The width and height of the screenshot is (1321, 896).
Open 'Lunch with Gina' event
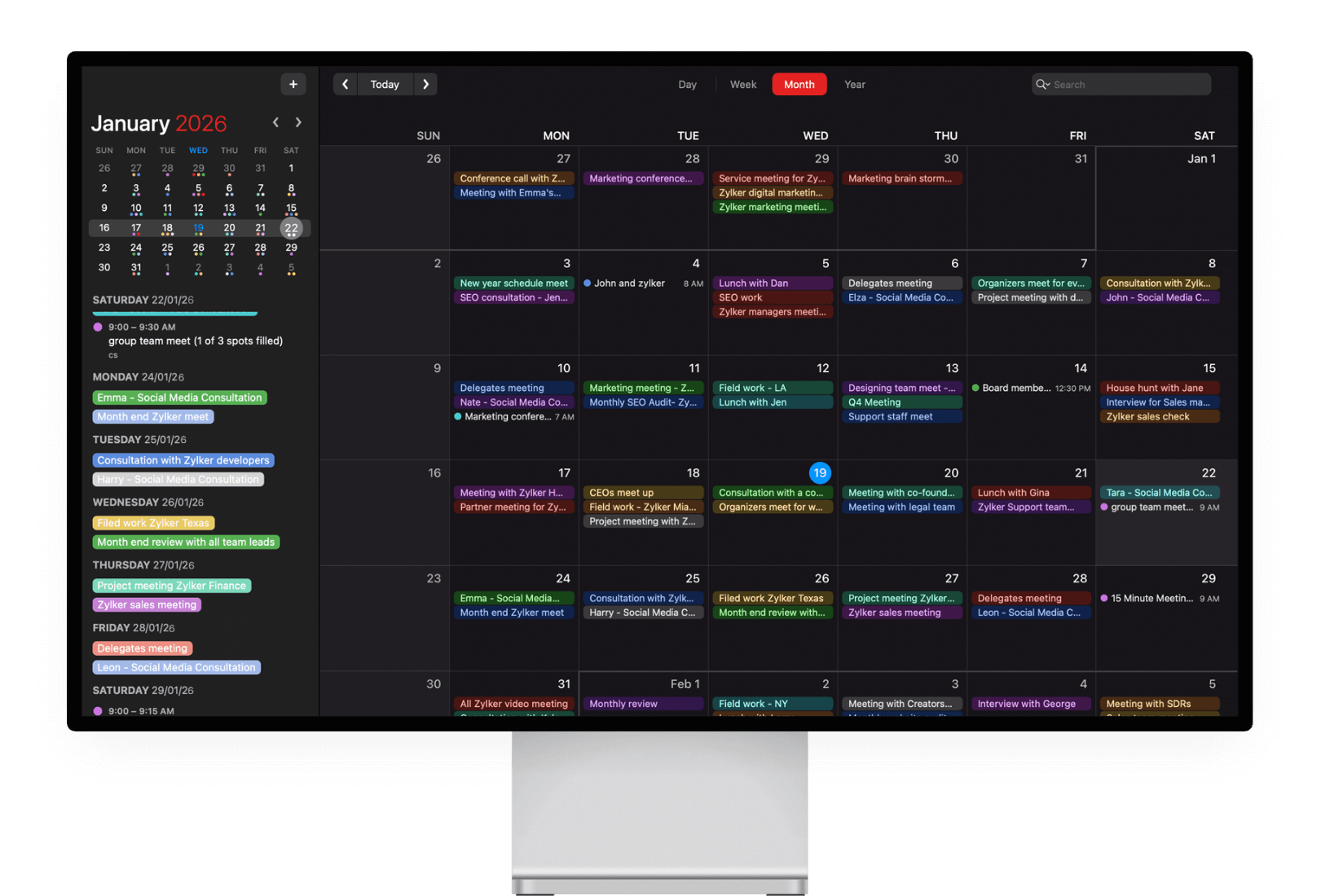point(1031,493)
